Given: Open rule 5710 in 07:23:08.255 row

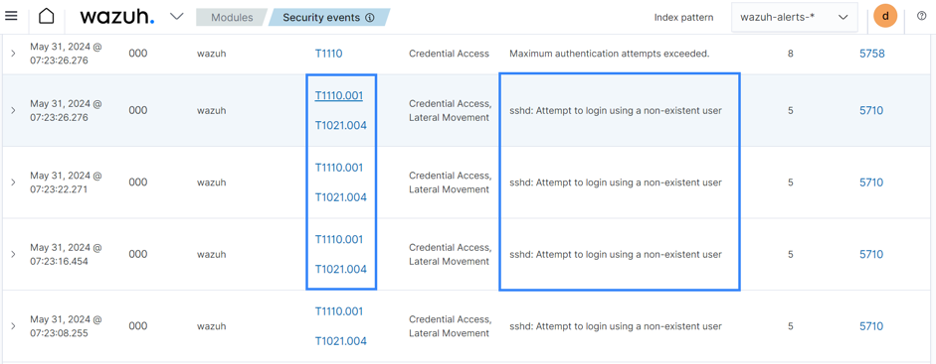Looking at the screenshot, I should (x=872, y=326).
